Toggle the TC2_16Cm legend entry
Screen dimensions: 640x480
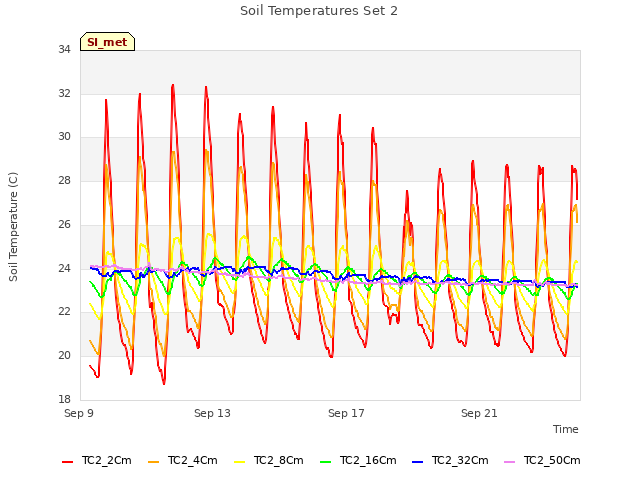358,460
